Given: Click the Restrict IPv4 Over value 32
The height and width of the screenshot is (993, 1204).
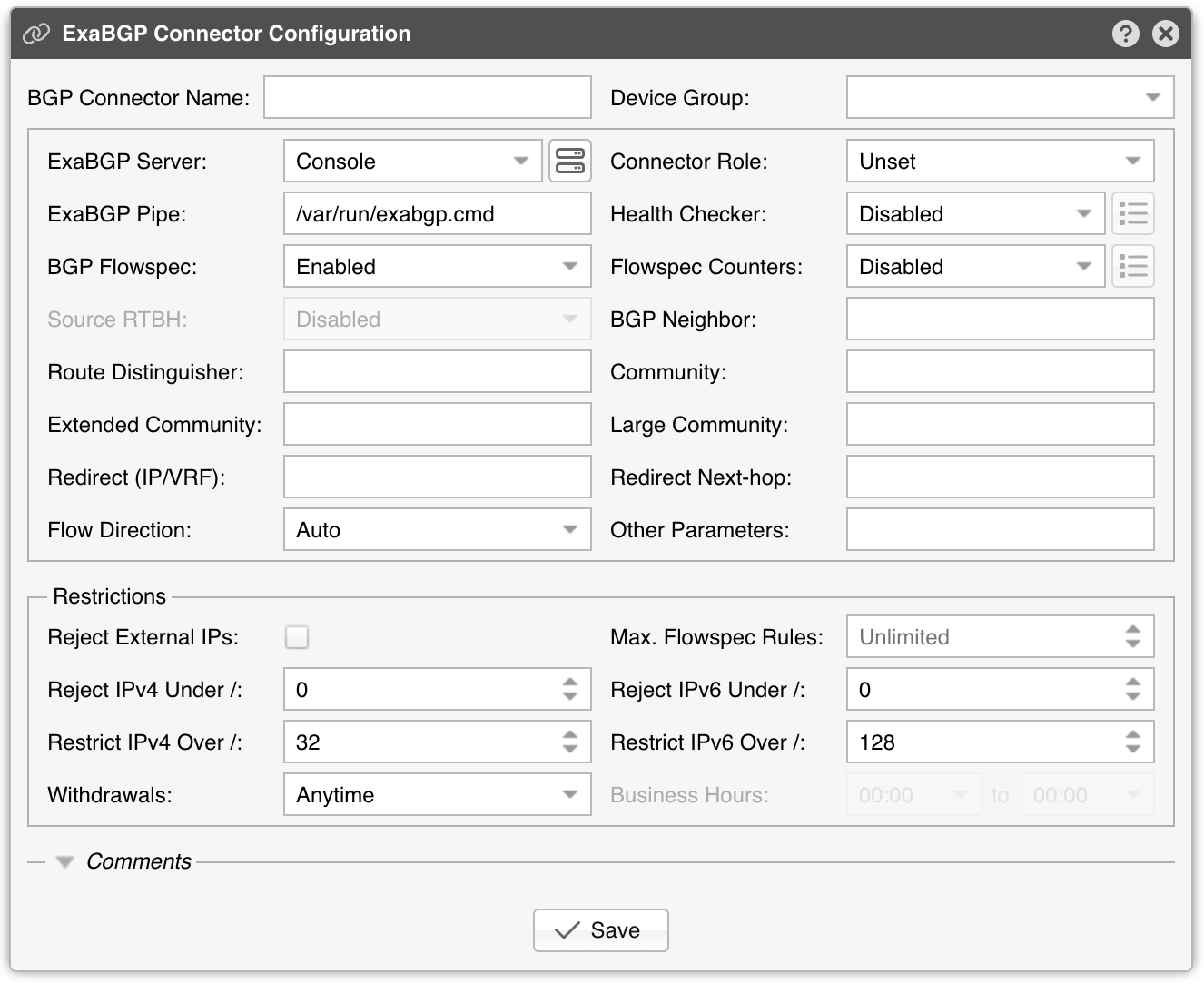Looking at the screenshot, I should (308, 742).
